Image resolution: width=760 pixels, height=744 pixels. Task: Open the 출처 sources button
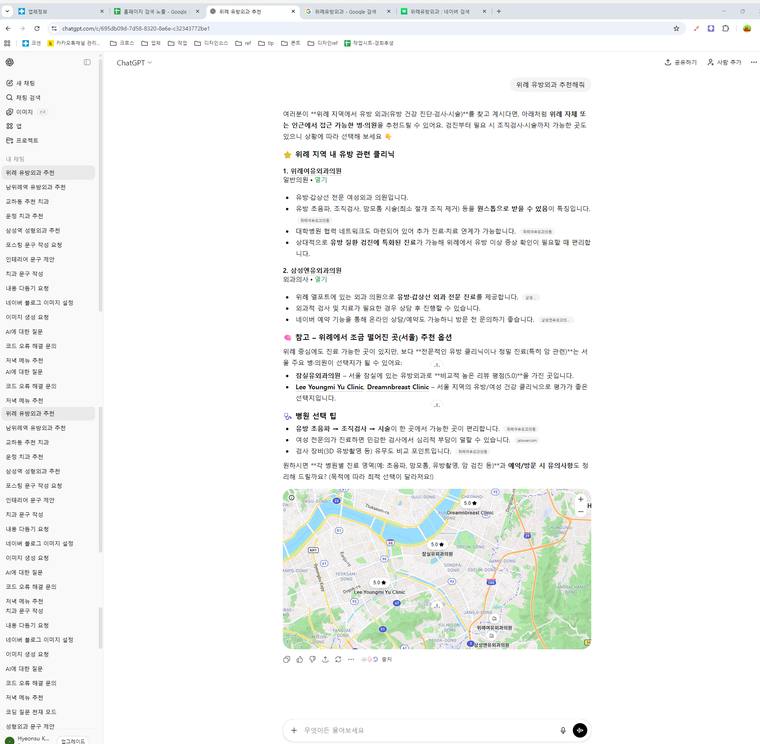tap(377, 659)
